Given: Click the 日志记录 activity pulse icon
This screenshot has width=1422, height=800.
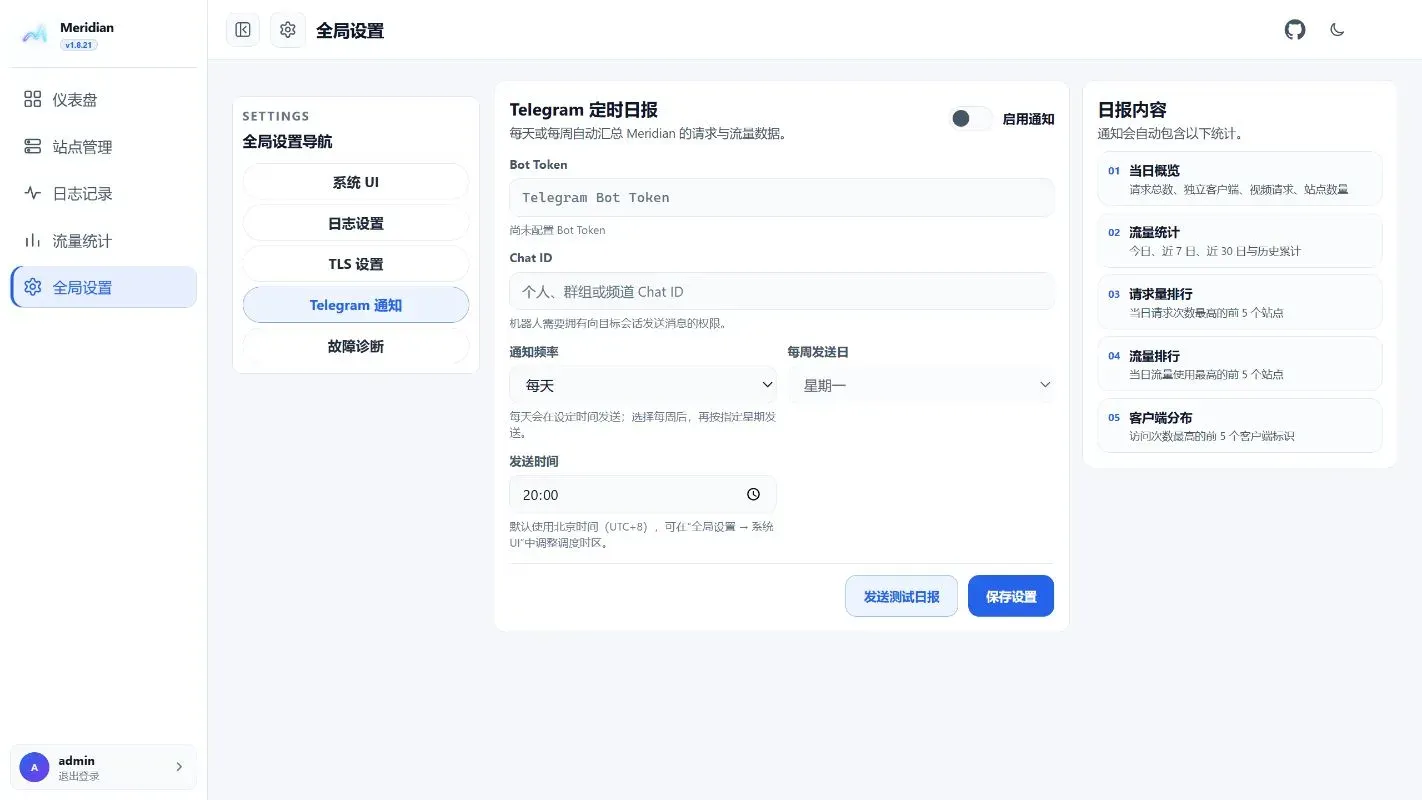Looking at the screenshot, I should (x=33, y=194).
